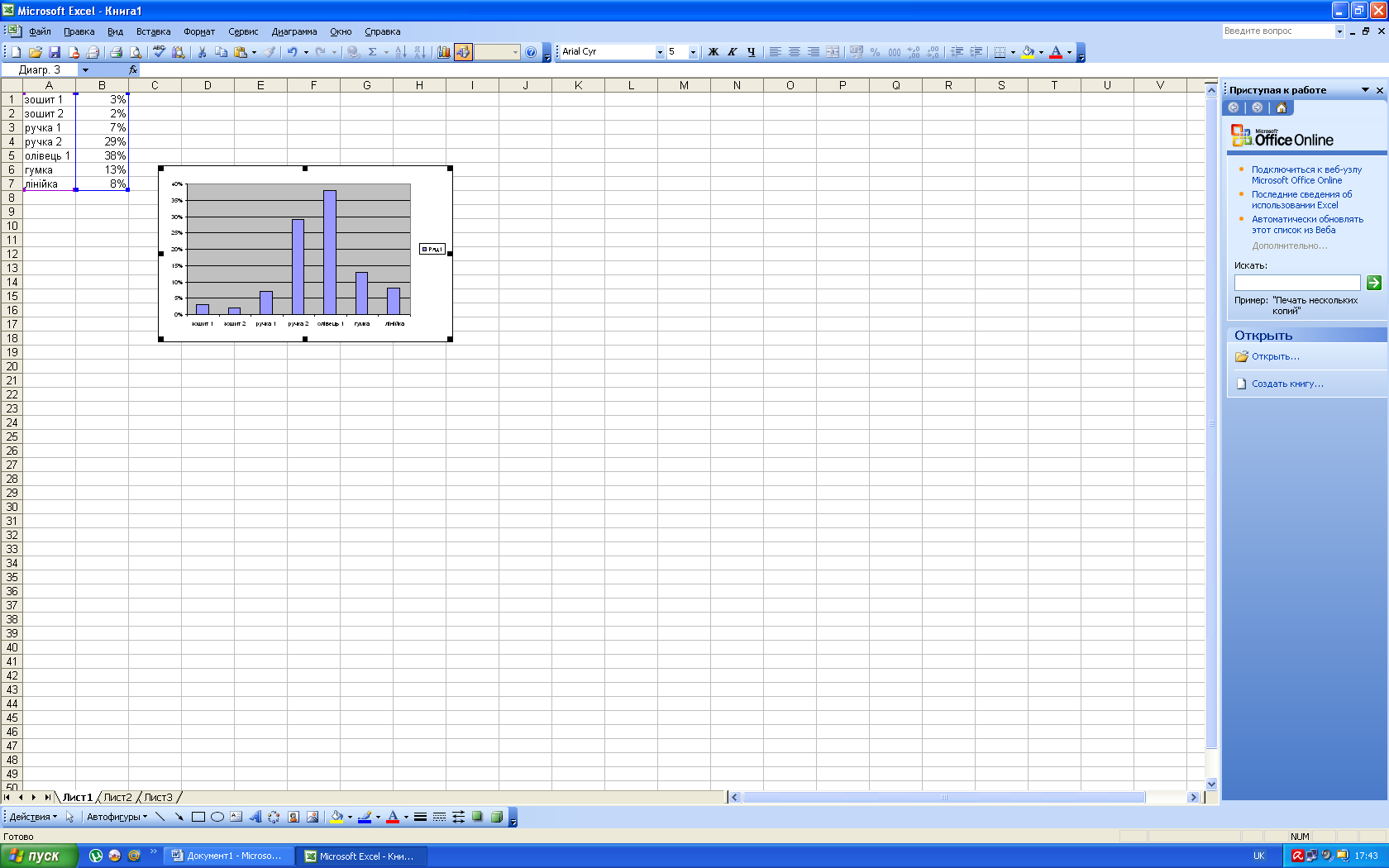
Task: Switch to the Лист2 sheet tab
Action: pyautogui.click(x=117, y=797)
